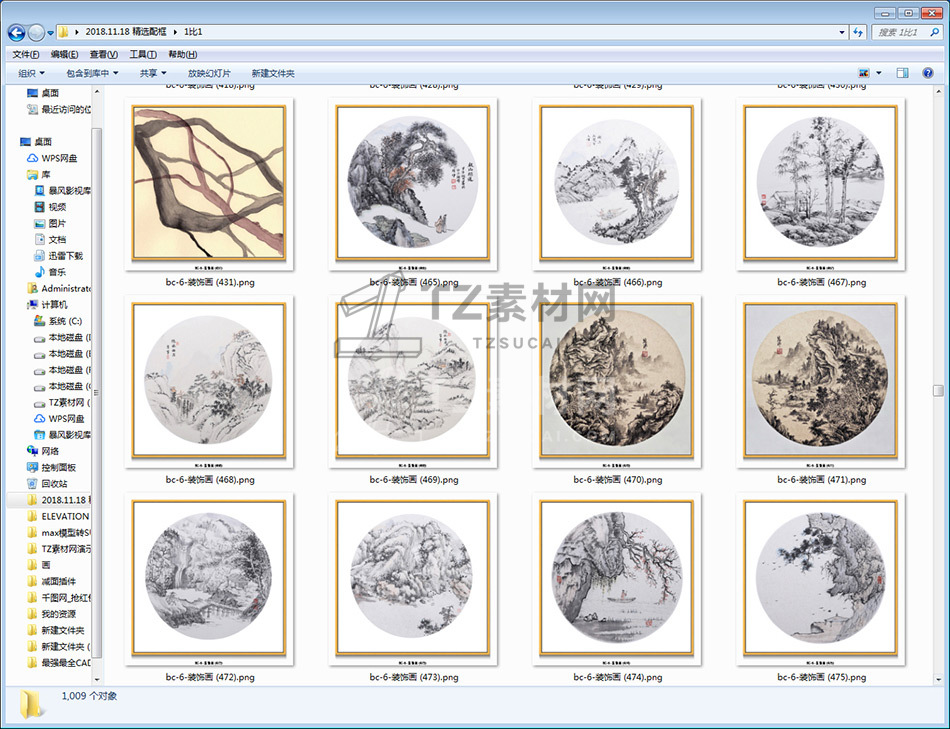This screenshot has width=950, height=729.
Task: Open the 工具(T) menu
Action: tap(143, 54)
